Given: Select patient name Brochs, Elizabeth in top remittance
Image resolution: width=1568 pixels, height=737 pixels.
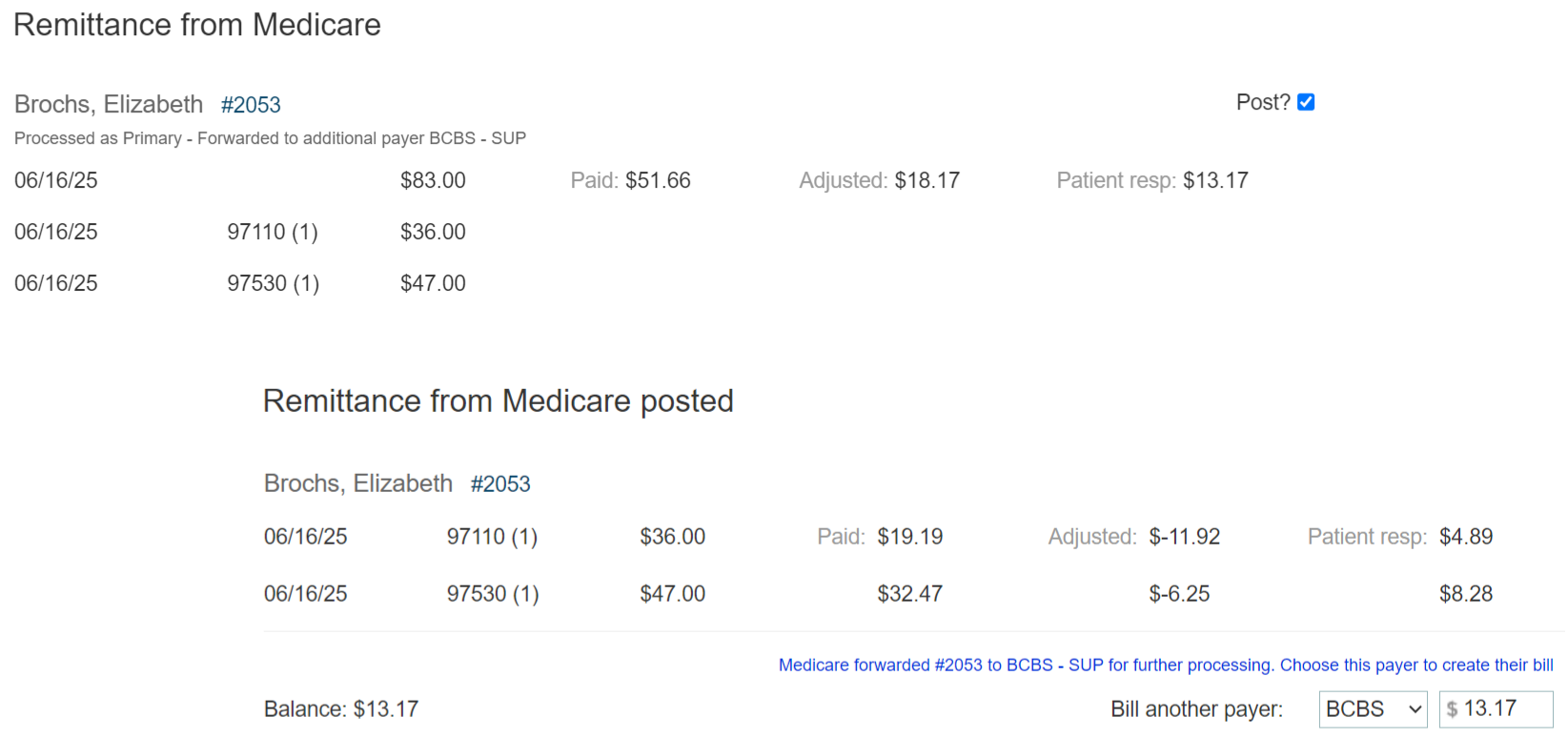Looking at the screenshot, I should (109, 104).
